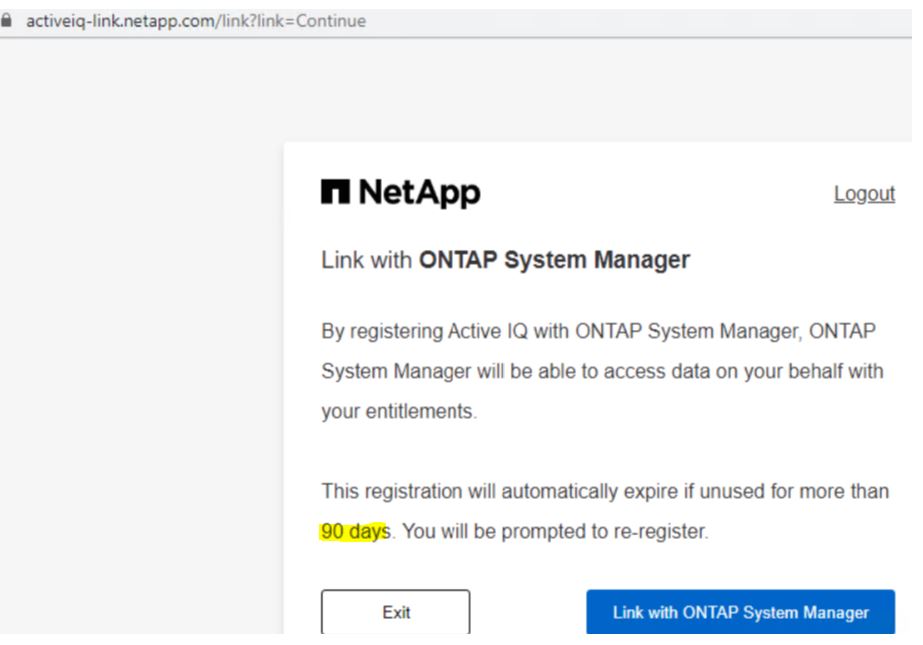
Task: Click the NetApp wordmark text
Action: pos(418,193)
